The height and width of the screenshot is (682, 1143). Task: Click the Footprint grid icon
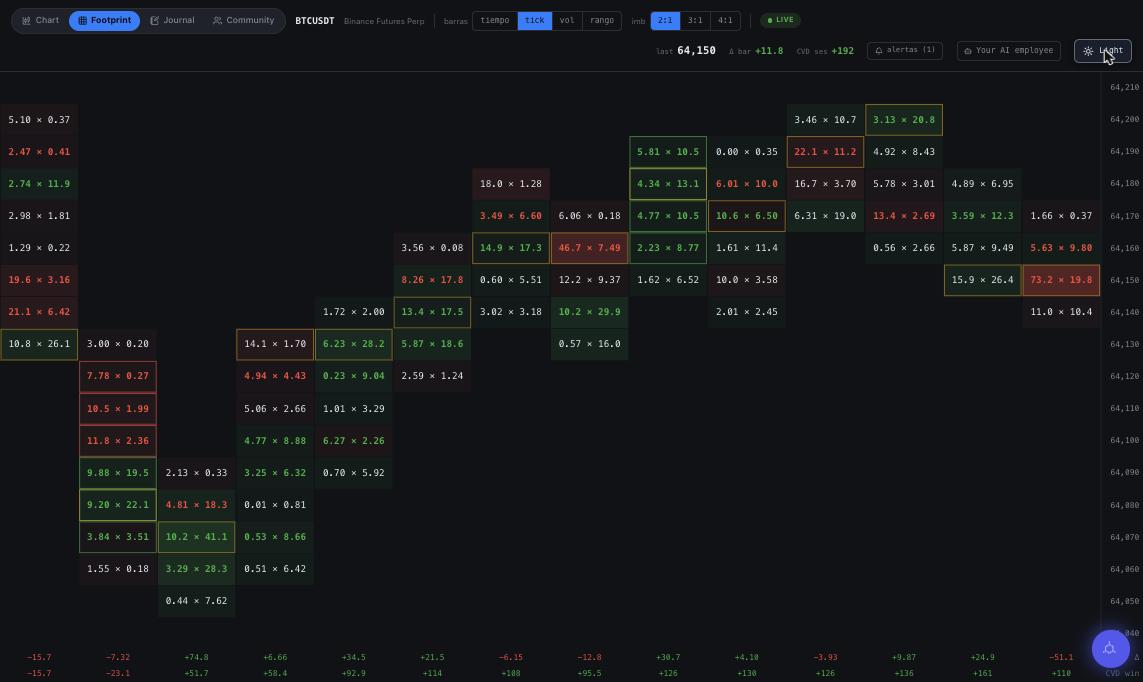(x=82, y=20)
